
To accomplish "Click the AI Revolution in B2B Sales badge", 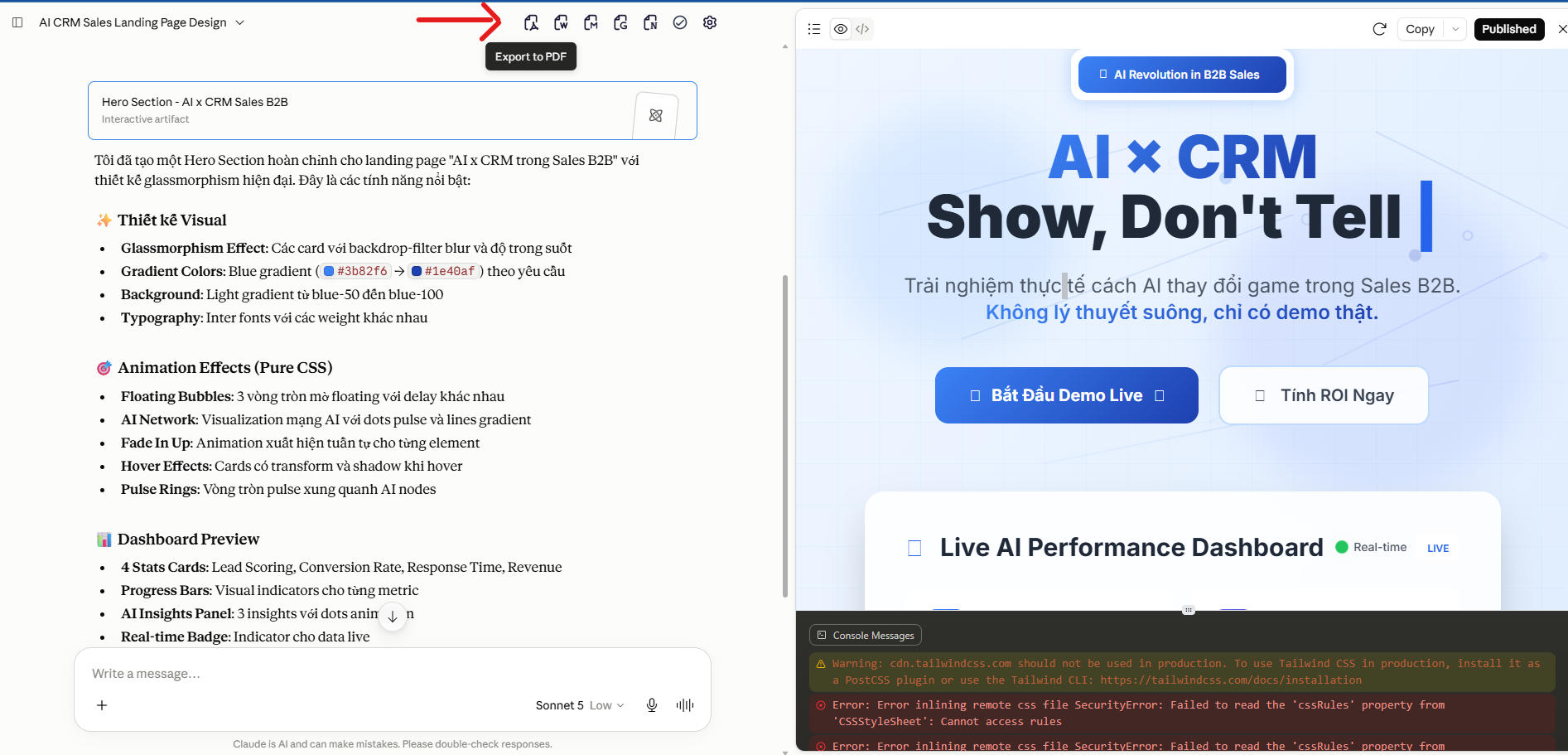I will point(1182,75).
